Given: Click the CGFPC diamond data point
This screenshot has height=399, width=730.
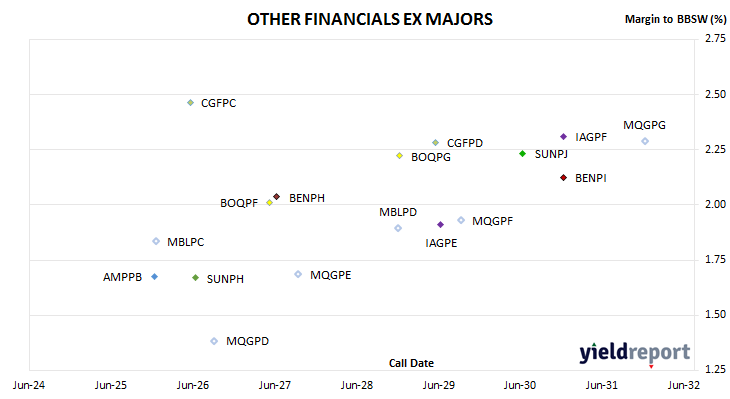Looking at the screenshot, I should click(190, 102).
